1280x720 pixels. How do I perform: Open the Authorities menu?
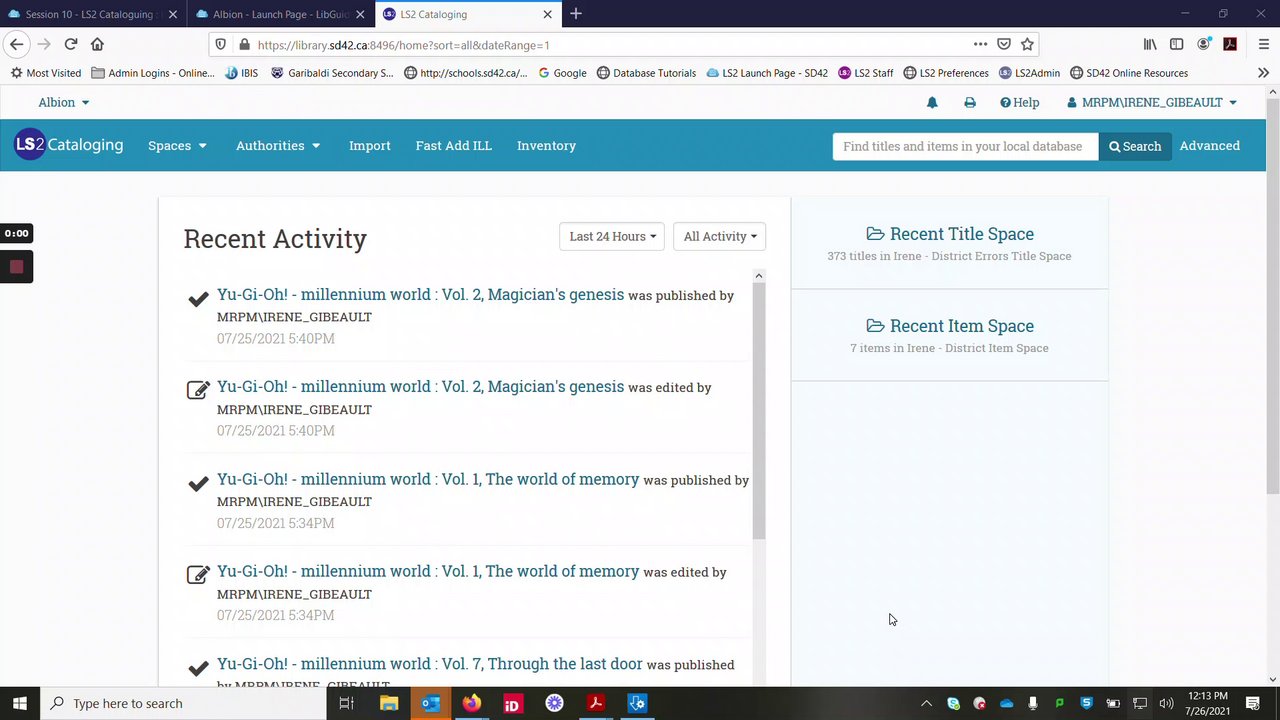[x=278, y=146]
